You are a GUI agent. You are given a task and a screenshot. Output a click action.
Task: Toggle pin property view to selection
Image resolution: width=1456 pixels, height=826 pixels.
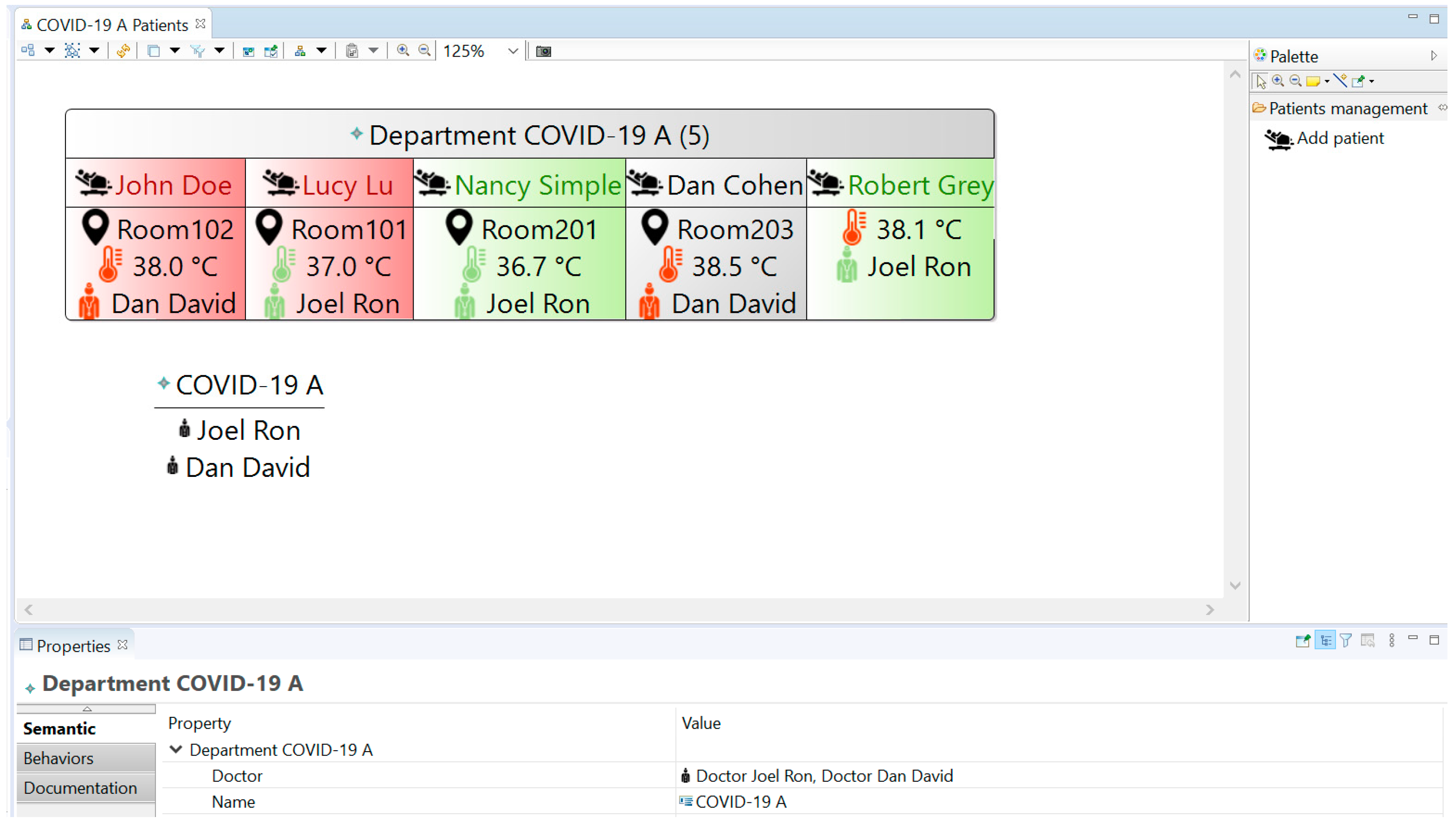(x=1303, y=641)
